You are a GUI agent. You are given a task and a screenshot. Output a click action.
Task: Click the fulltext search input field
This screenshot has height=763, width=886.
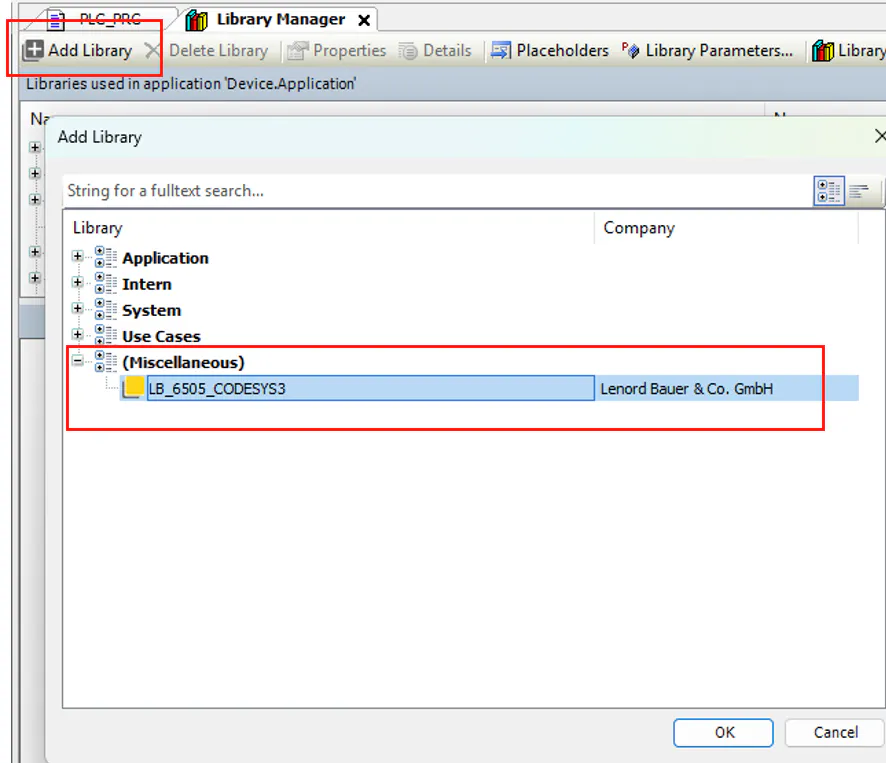click(435, 191)
